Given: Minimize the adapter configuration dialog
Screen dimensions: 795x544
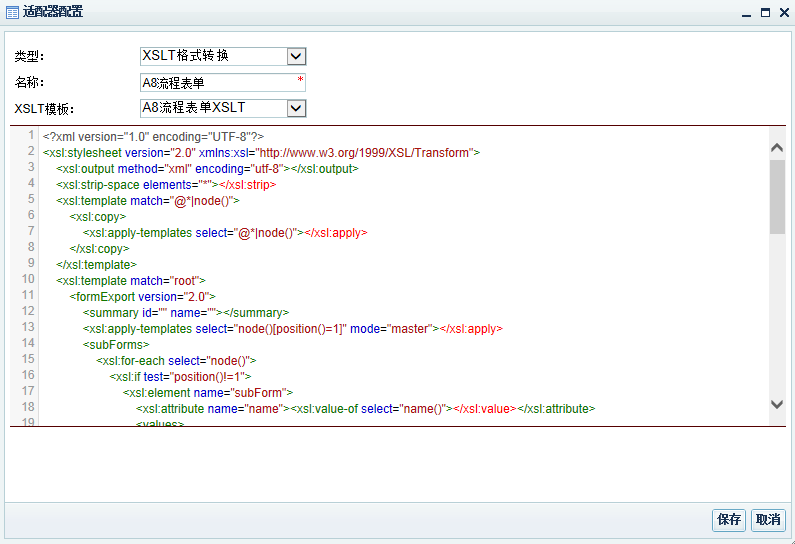Looking at the screenshot, I should click(746, 13).
